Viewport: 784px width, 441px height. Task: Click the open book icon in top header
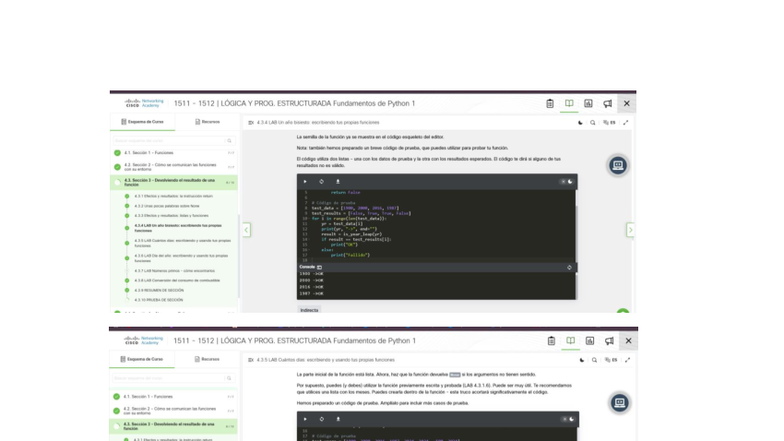point(569,103)
